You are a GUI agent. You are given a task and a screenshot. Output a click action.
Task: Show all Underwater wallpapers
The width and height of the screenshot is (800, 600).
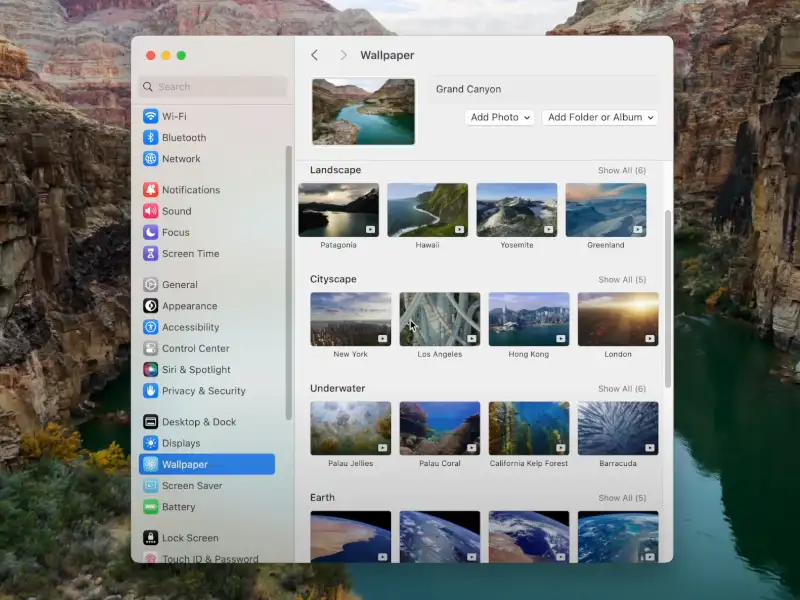(x=622, y=389)
